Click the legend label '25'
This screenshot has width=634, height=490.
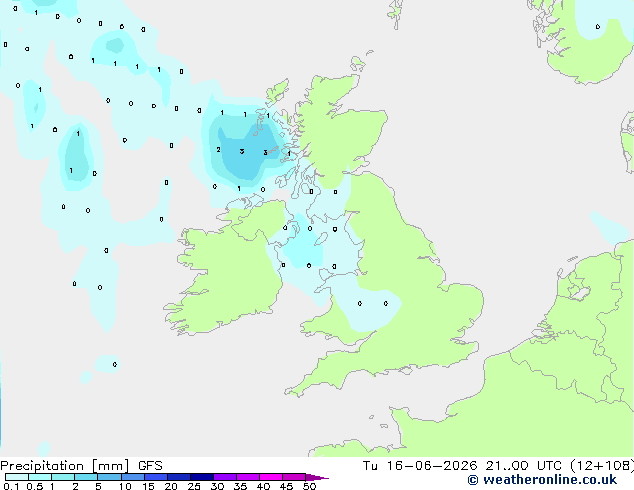click(194, 486)
